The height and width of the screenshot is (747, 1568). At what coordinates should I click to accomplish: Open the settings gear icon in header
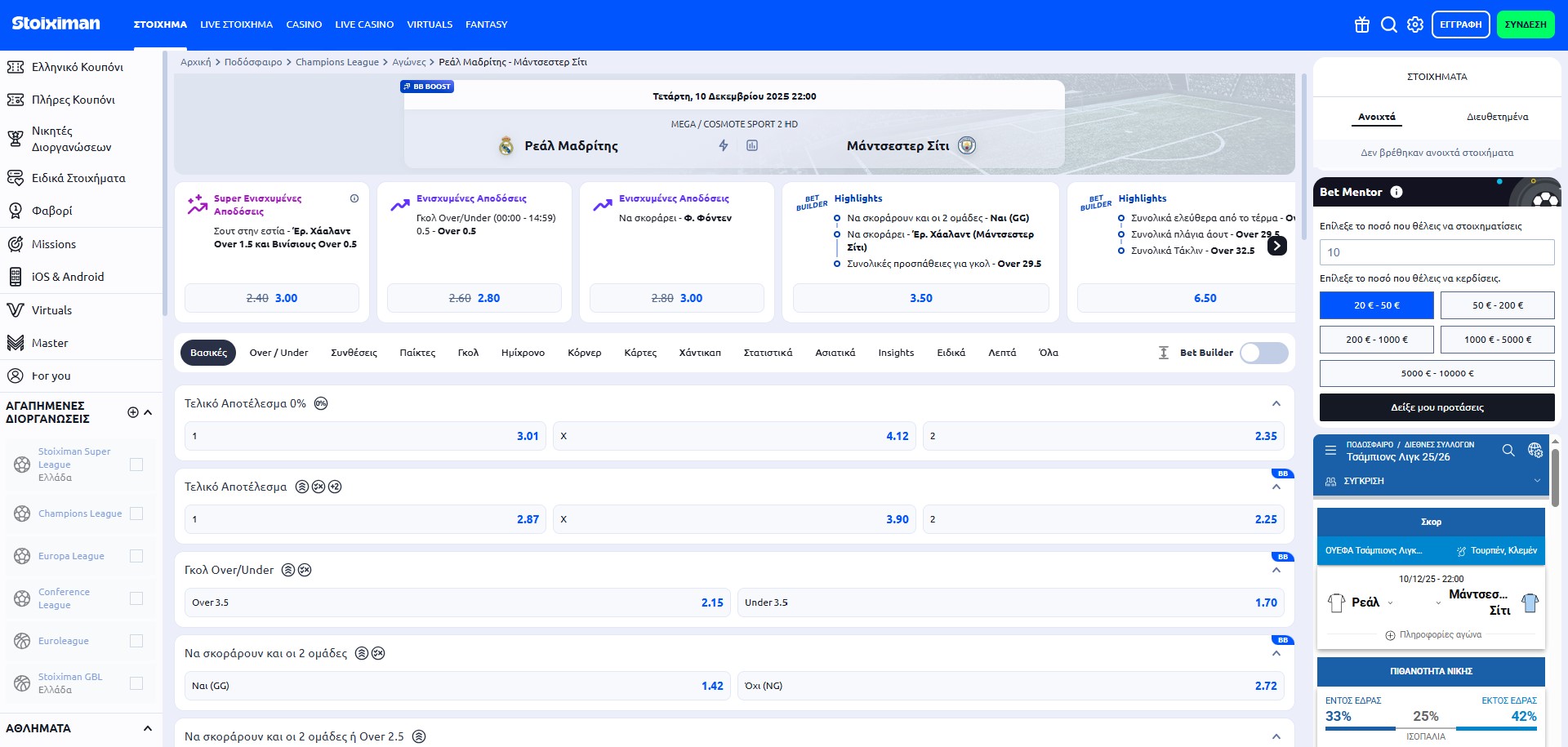point(1415,24)
